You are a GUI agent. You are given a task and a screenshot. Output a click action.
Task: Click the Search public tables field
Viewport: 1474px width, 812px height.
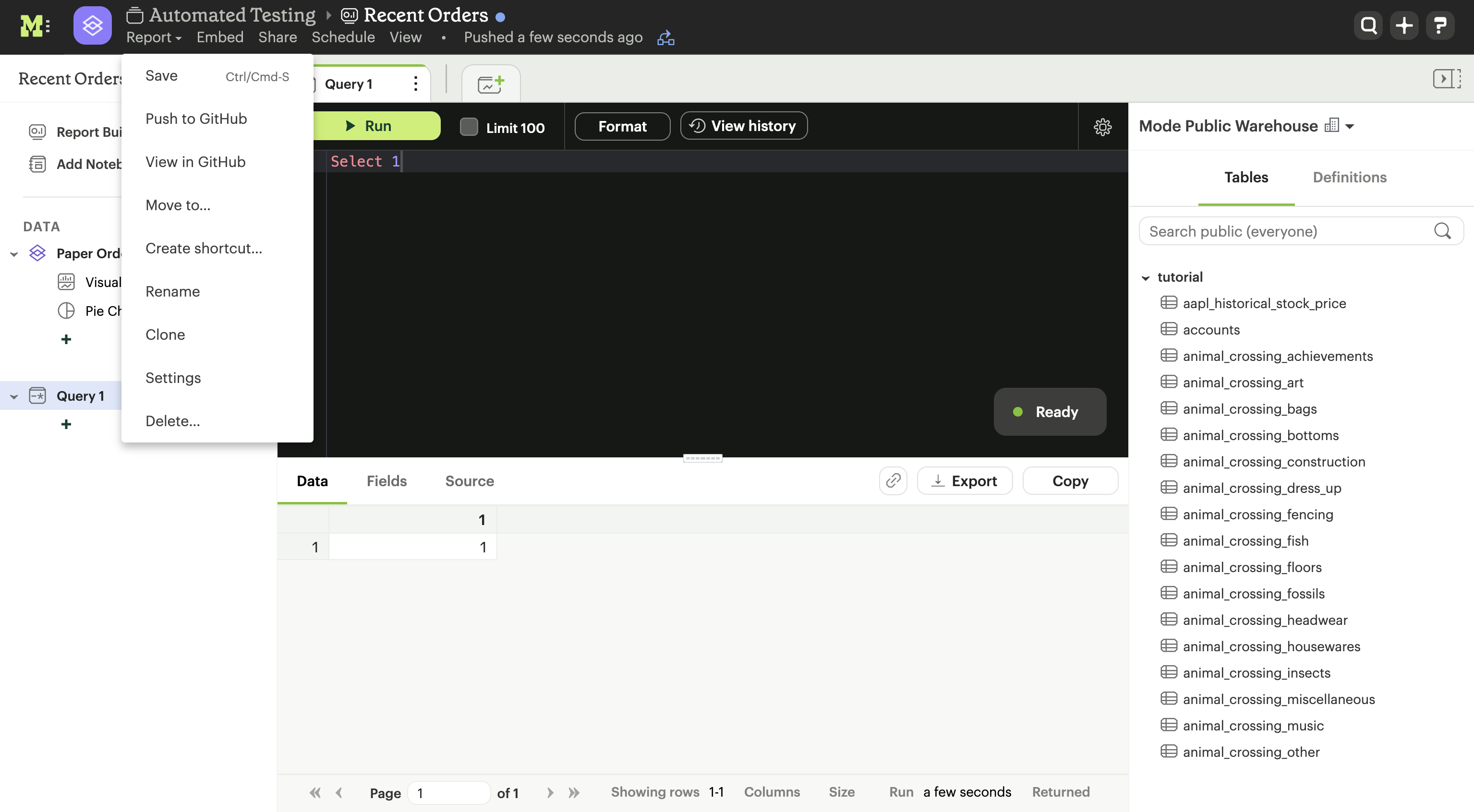point(1287,232)
